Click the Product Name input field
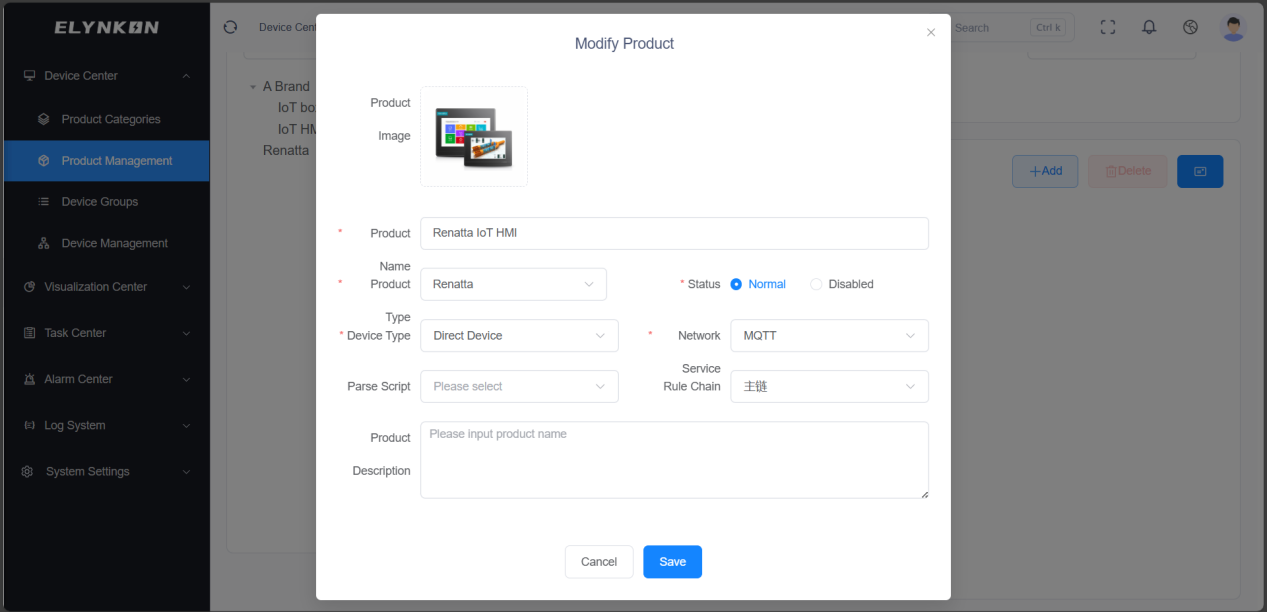This screenshot has width=1267, height=612. 674,233
